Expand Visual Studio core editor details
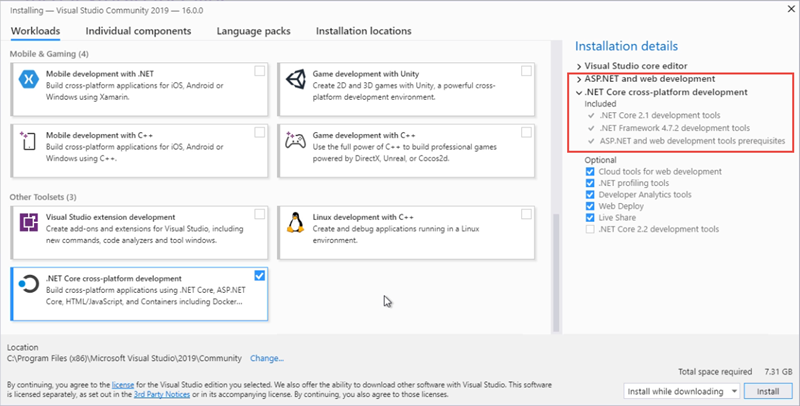800x406 pixels. tap(579, 65)
